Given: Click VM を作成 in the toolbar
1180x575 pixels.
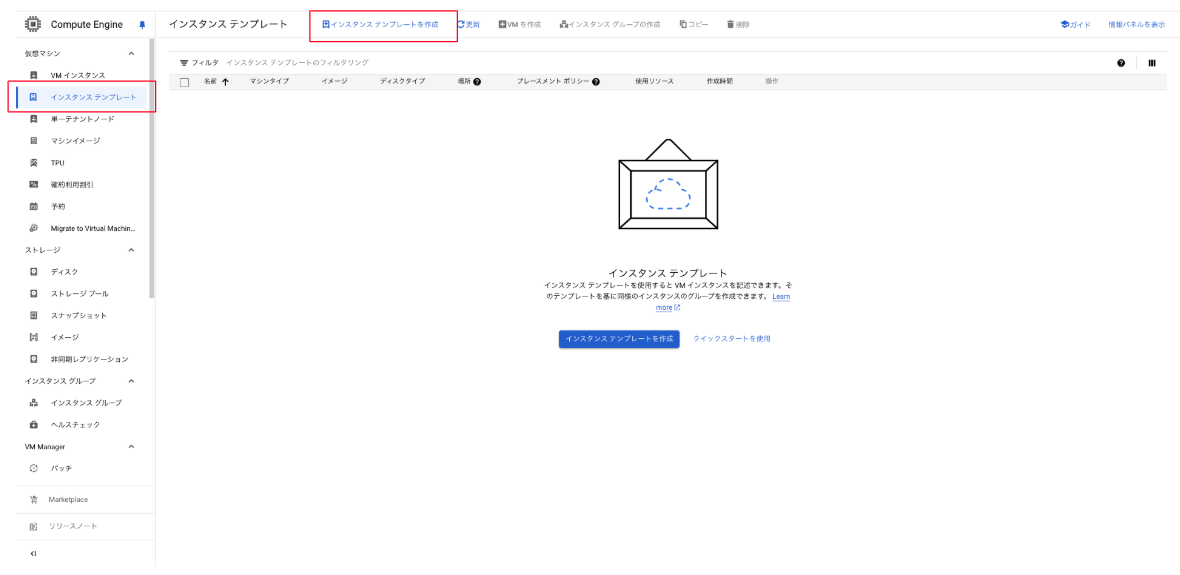Looking at the screenshot, I should coord(520,25).
